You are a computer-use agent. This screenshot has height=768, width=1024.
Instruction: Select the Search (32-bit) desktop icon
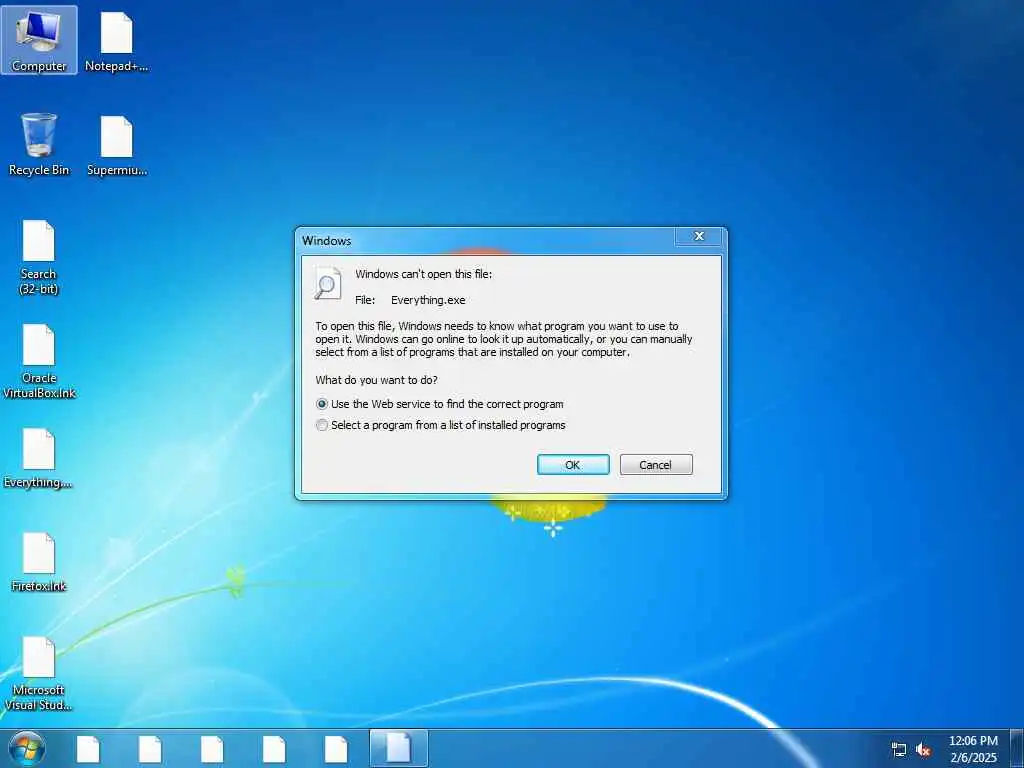[x=39, y=257]
